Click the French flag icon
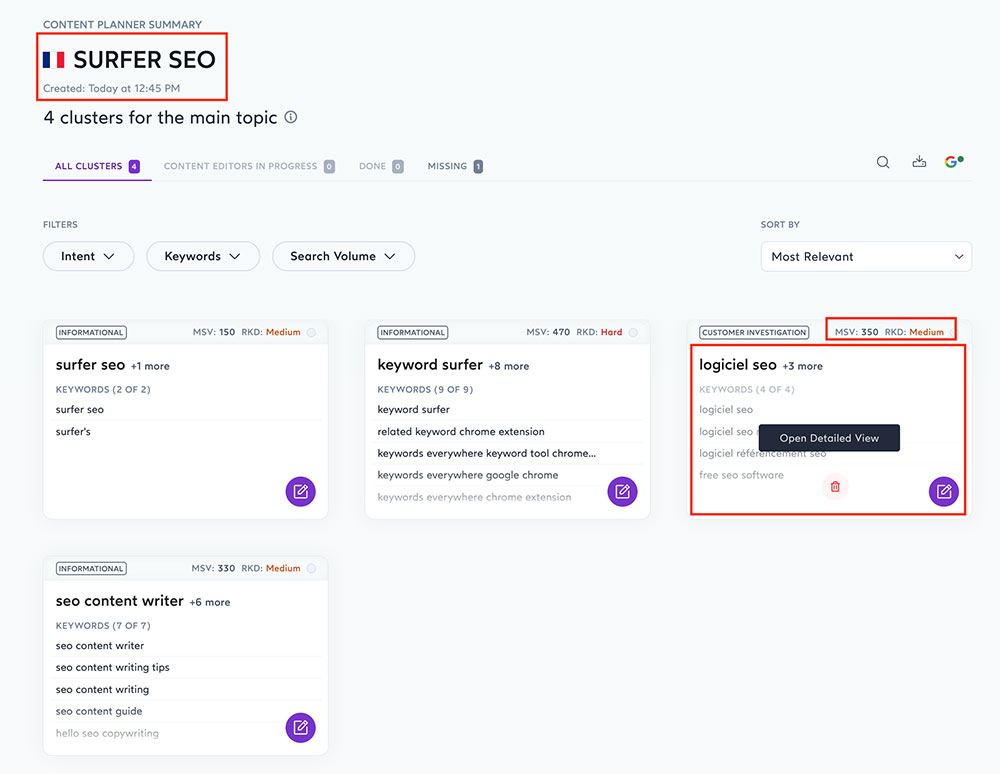This screenshot has width=1000, height=774. coord(54,60)
